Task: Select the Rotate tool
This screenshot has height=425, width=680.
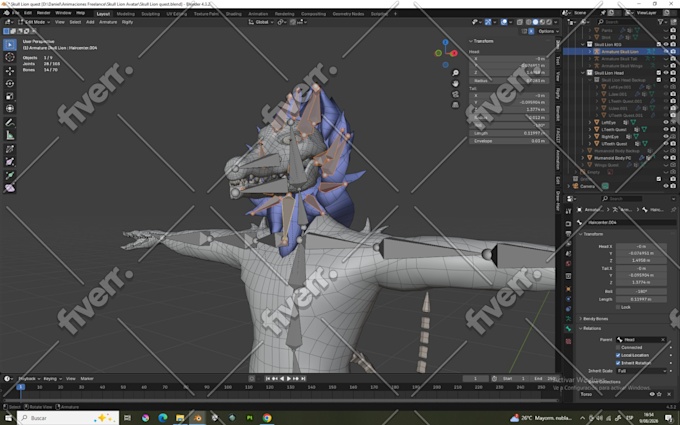Action: pyautogui.click(x=10, y=83)
